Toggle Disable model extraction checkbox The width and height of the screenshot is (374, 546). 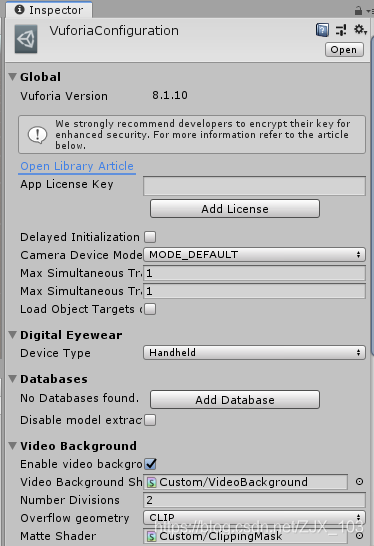150,420
